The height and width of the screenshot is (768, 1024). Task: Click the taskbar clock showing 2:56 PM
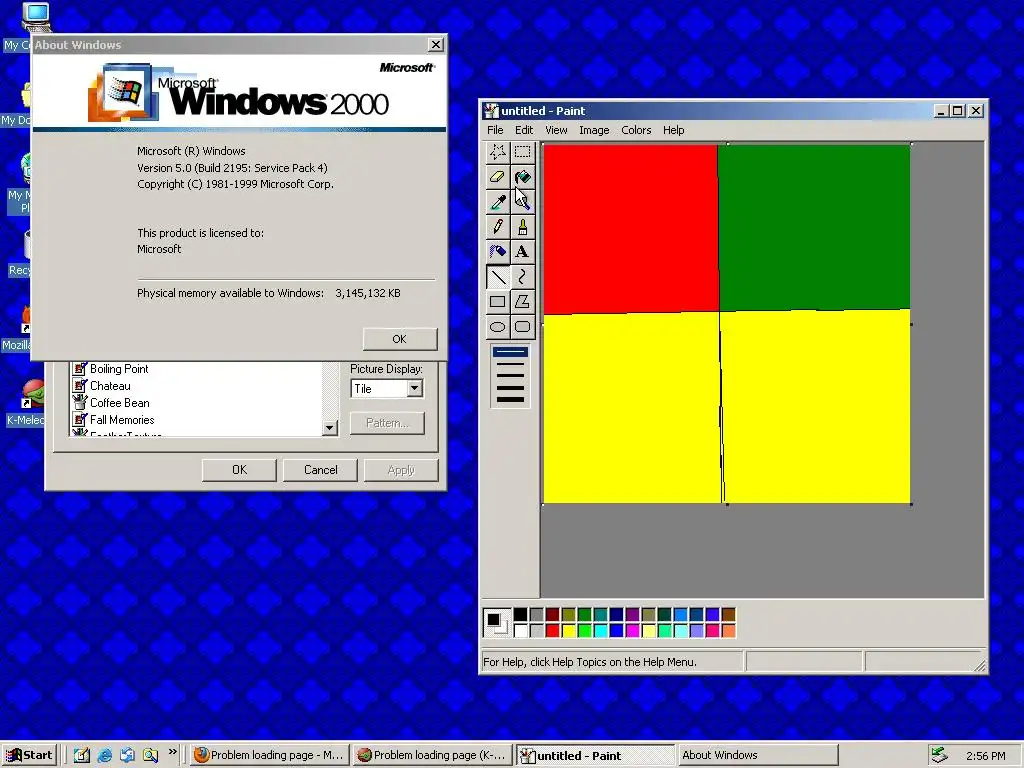[985, 756]
